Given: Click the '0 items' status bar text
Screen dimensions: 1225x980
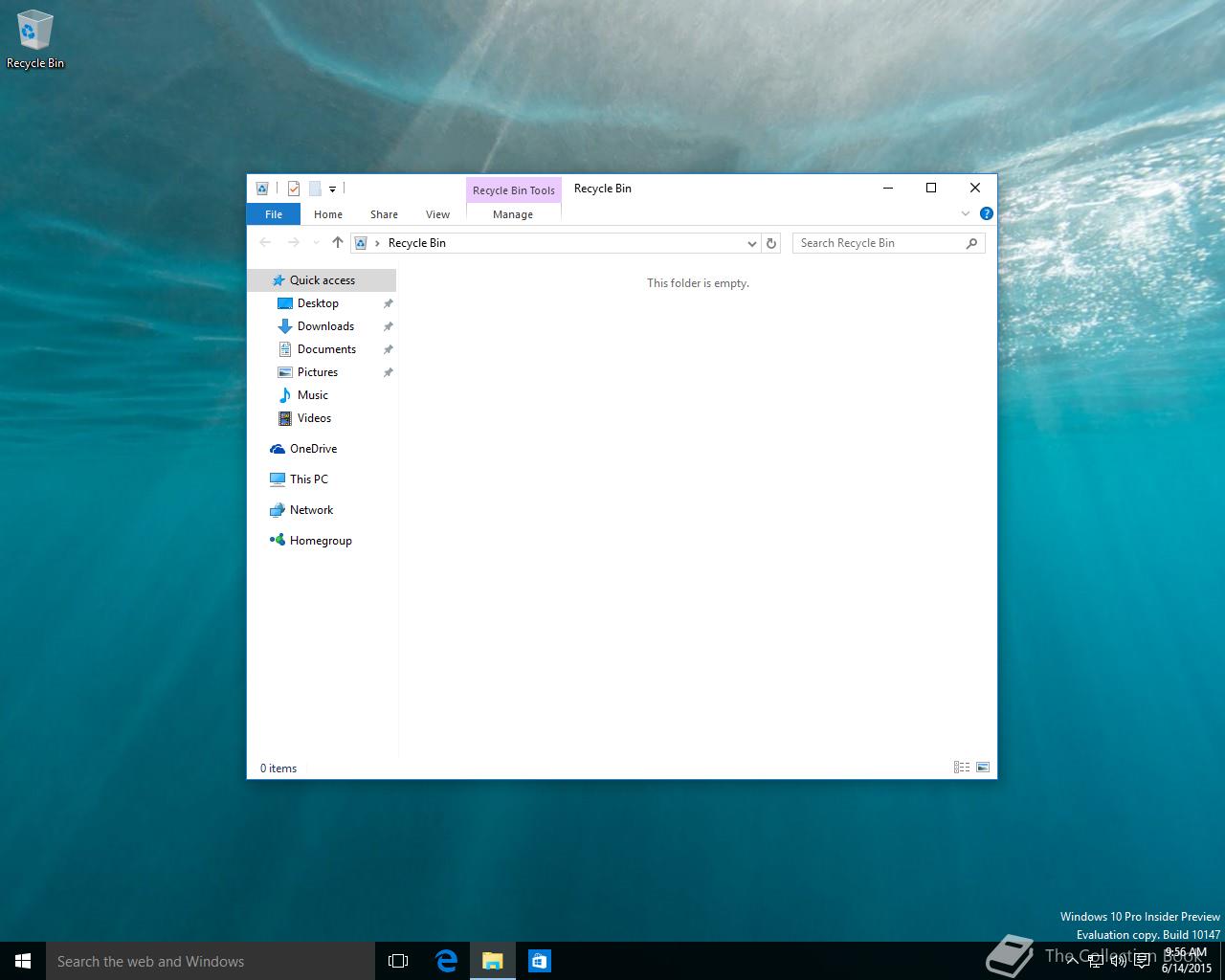Looking at the screenshot, I should tap(278, 768).
